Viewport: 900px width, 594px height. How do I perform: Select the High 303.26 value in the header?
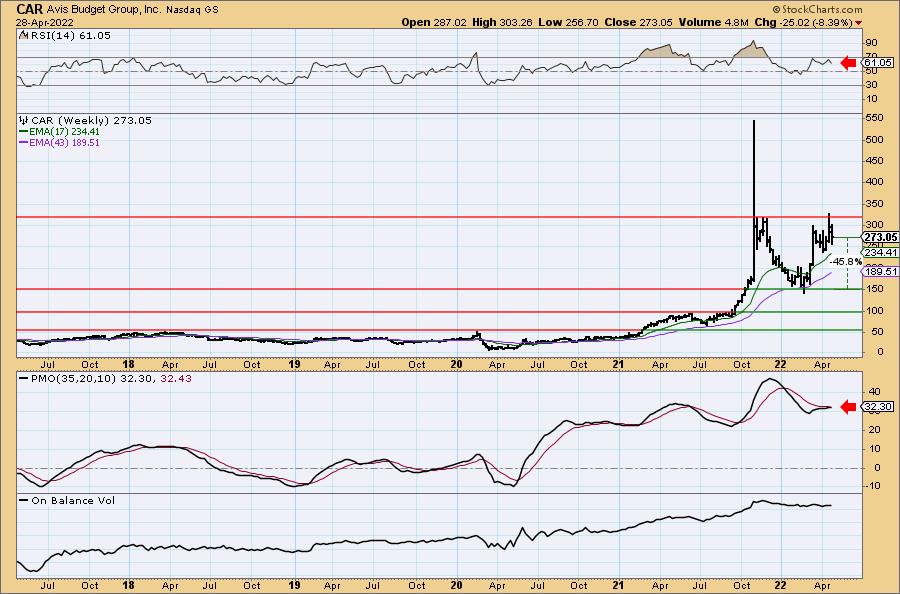click(502, 22)
